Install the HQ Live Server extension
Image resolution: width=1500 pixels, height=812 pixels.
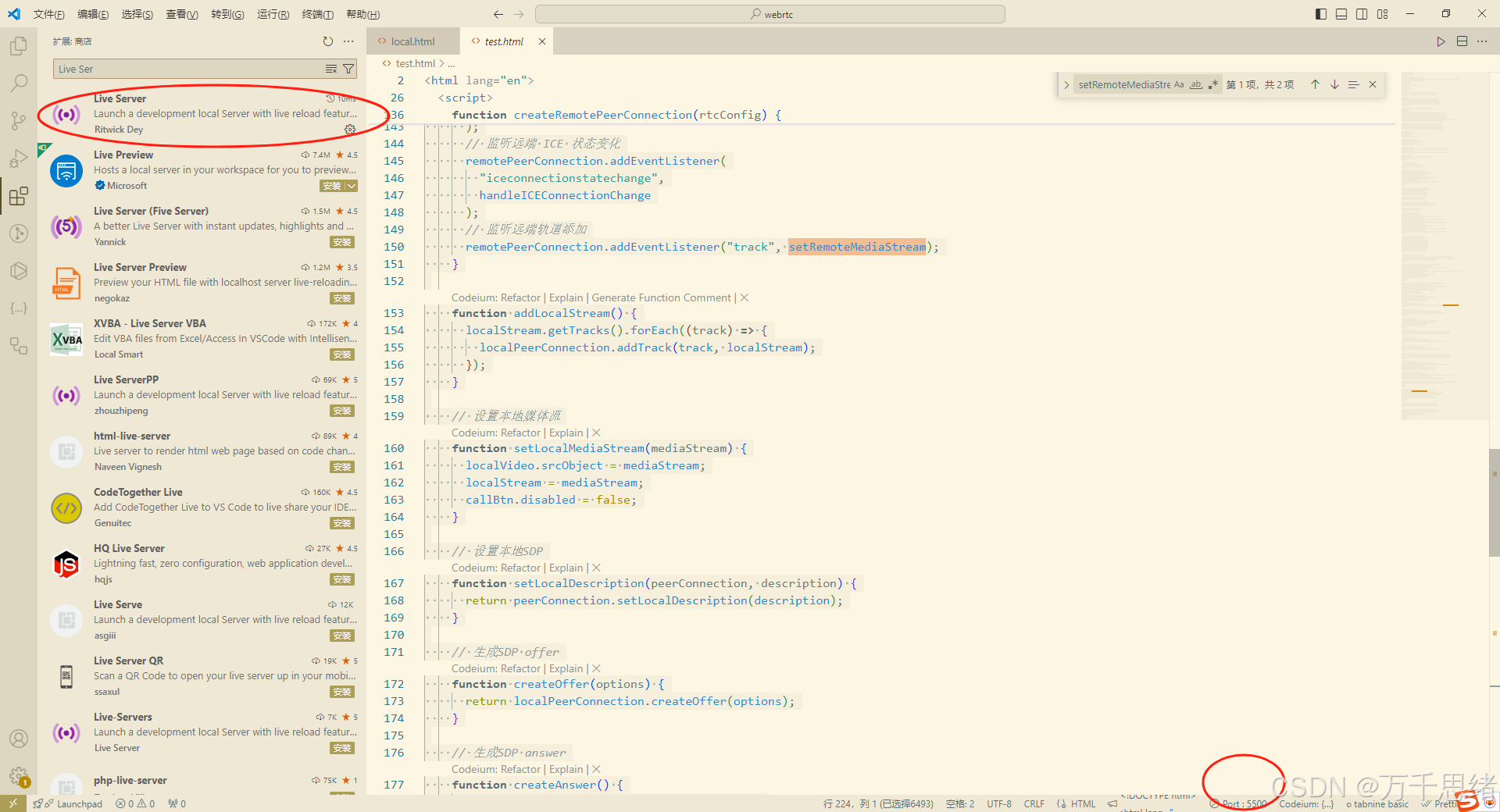tap(342, 579)
